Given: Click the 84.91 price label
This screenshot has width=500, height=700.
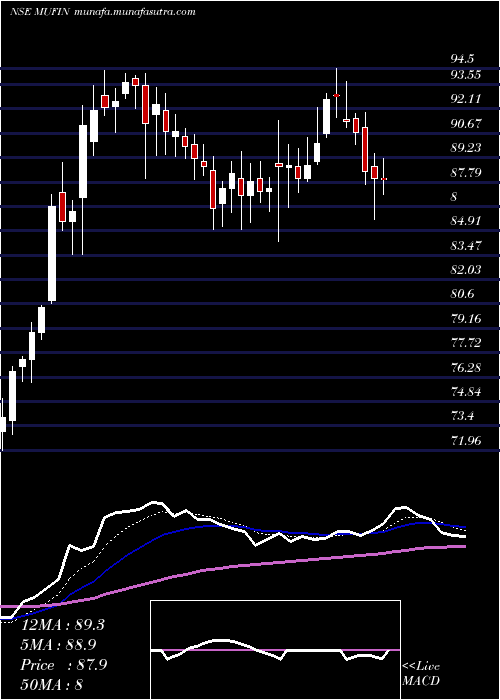Looking at the screenshot, I should tap(465, 221).
